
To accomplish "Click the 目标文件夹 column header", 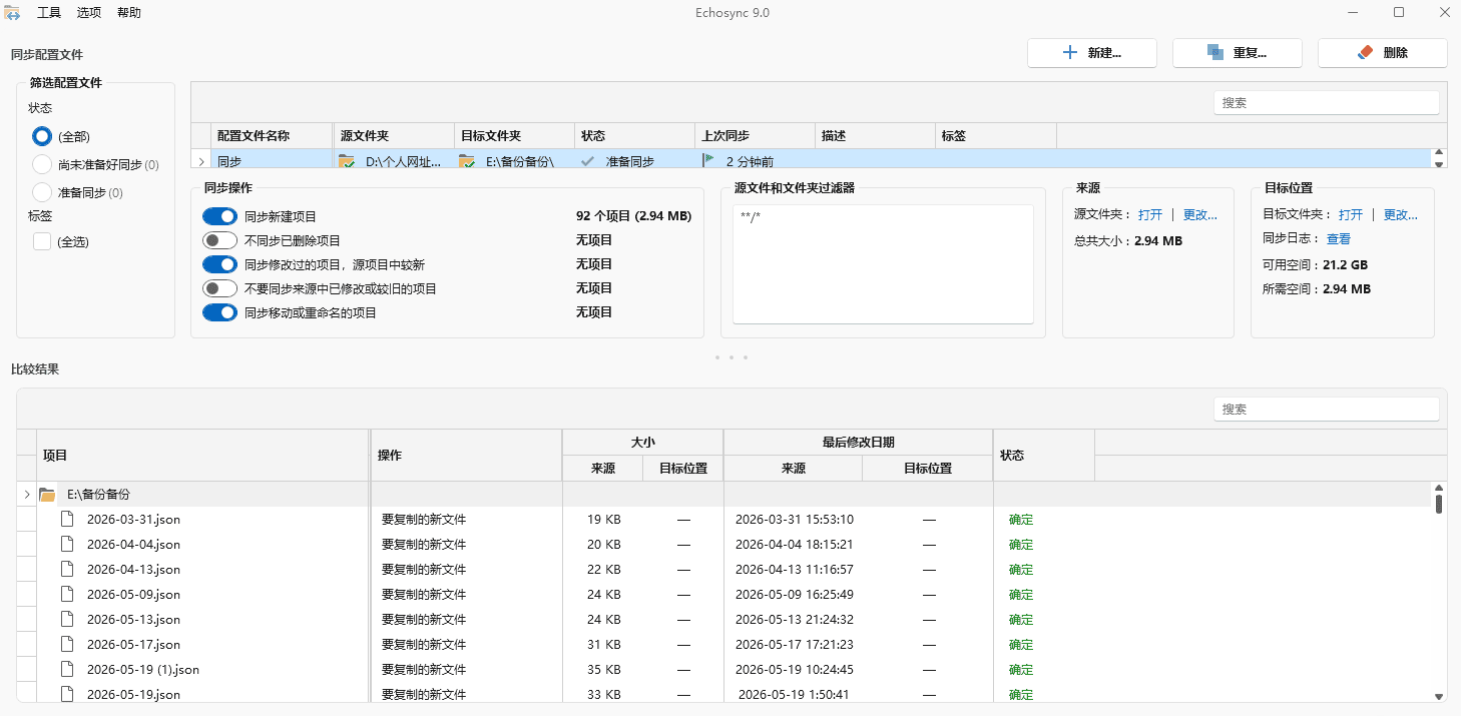I will (x=514, y=136).
